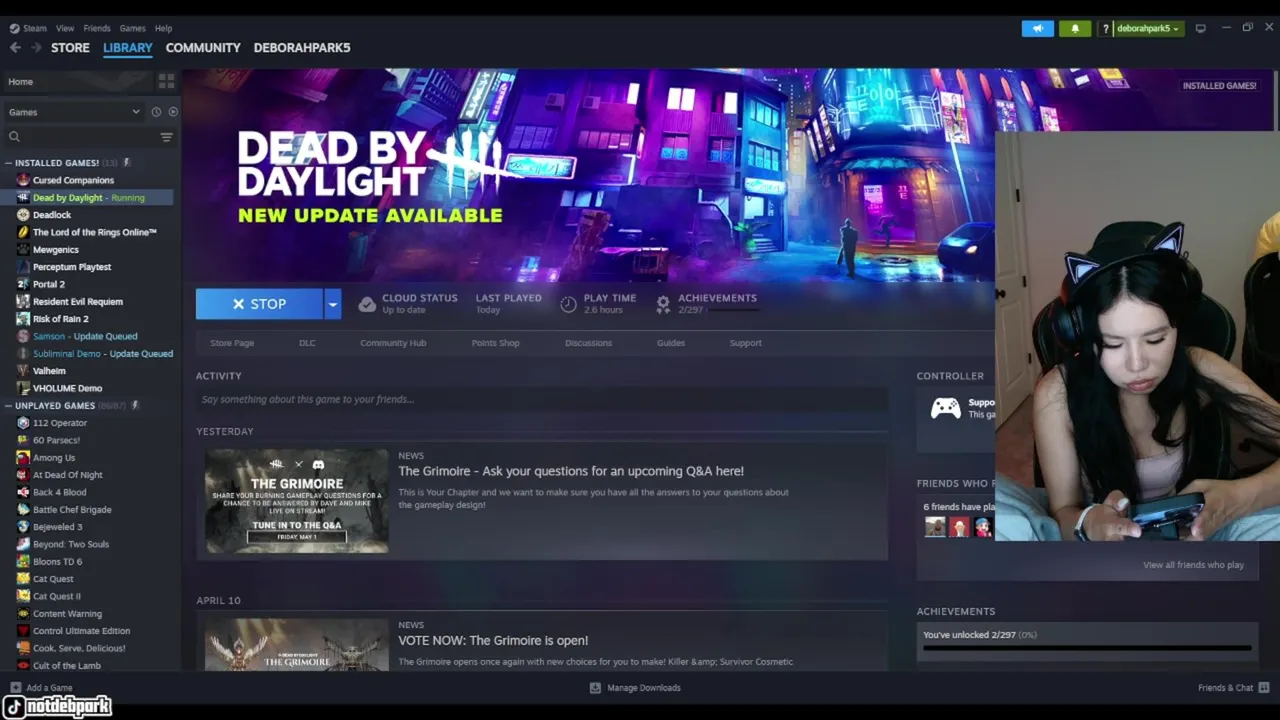Screen dimensions: 1280x720
Task: Select the Valheim game icon
Action: click(x=23, y=371)
